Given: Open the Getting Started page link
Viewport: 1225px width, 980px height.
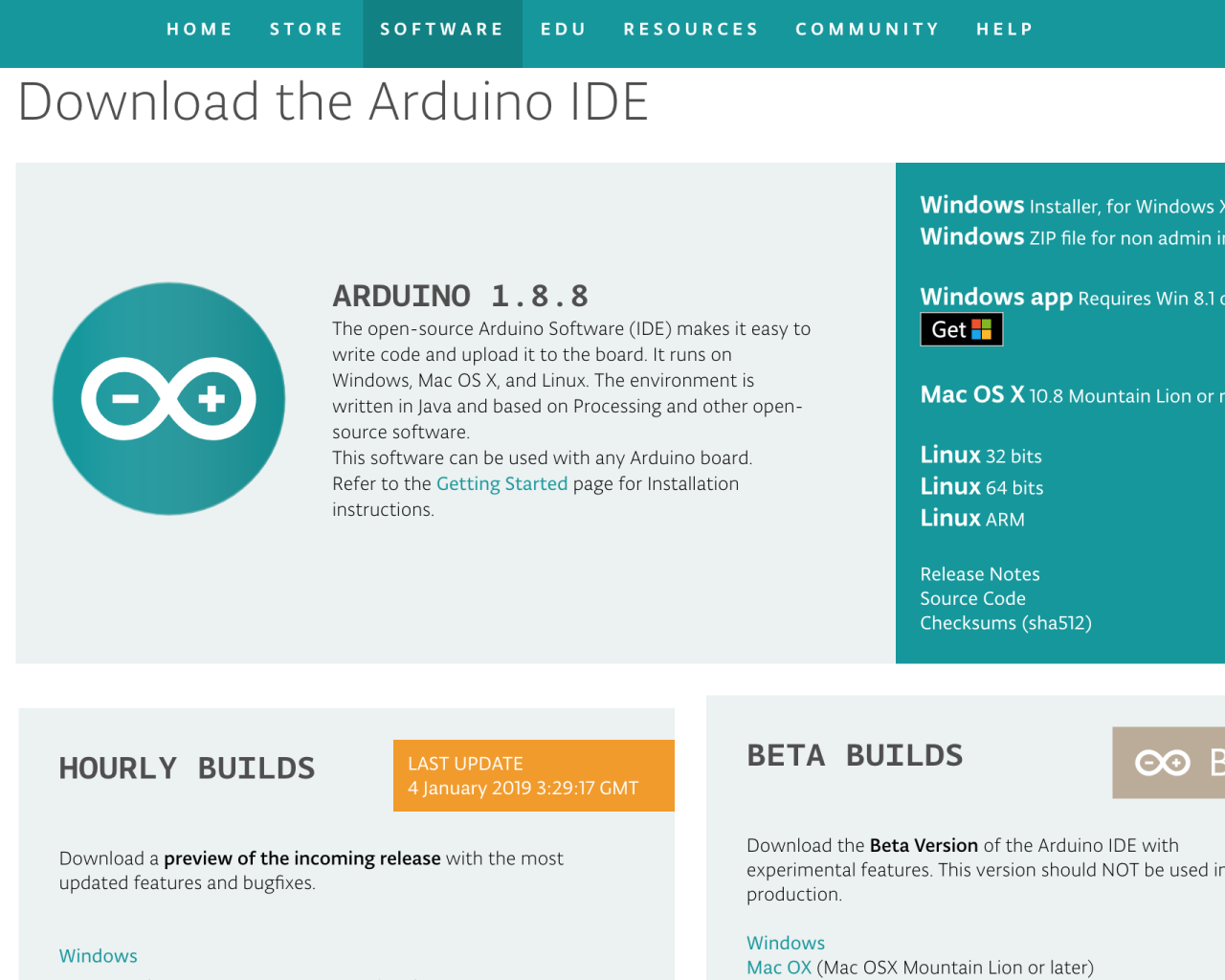Looking at the screenshot, I should pos(501,484).
